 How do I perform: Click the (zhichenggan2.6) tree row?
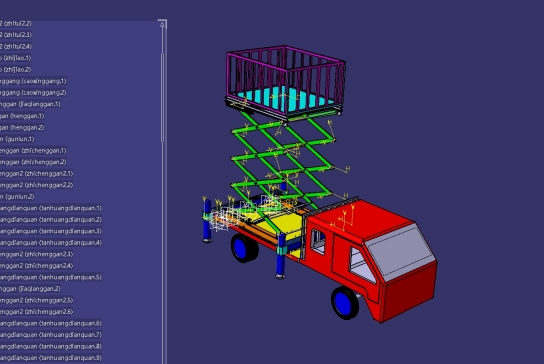click(37, 312)
